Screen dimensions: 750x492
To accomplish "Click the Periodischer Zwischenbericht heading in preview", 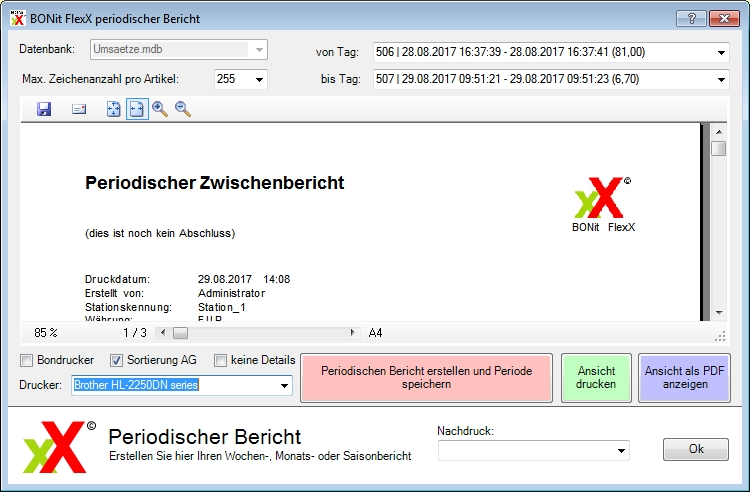I will pos(214,183).
